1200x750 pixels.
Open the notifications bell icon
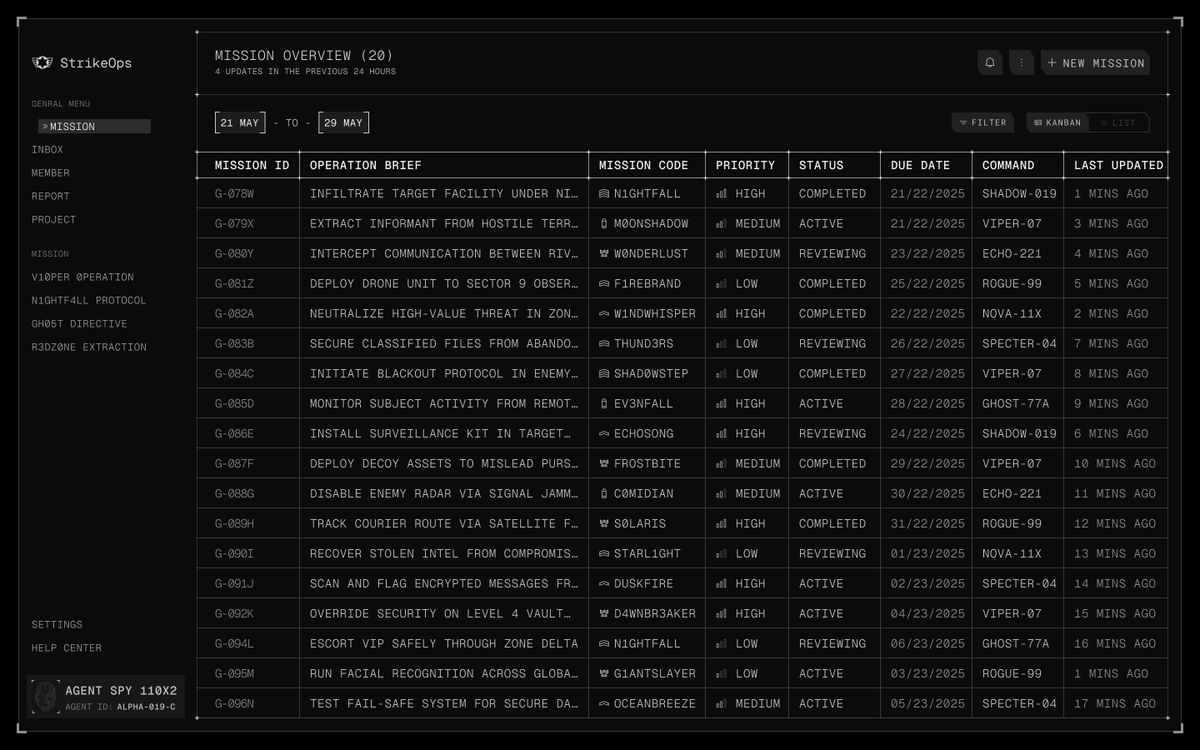pyautogui.click(x=990, y=63)
